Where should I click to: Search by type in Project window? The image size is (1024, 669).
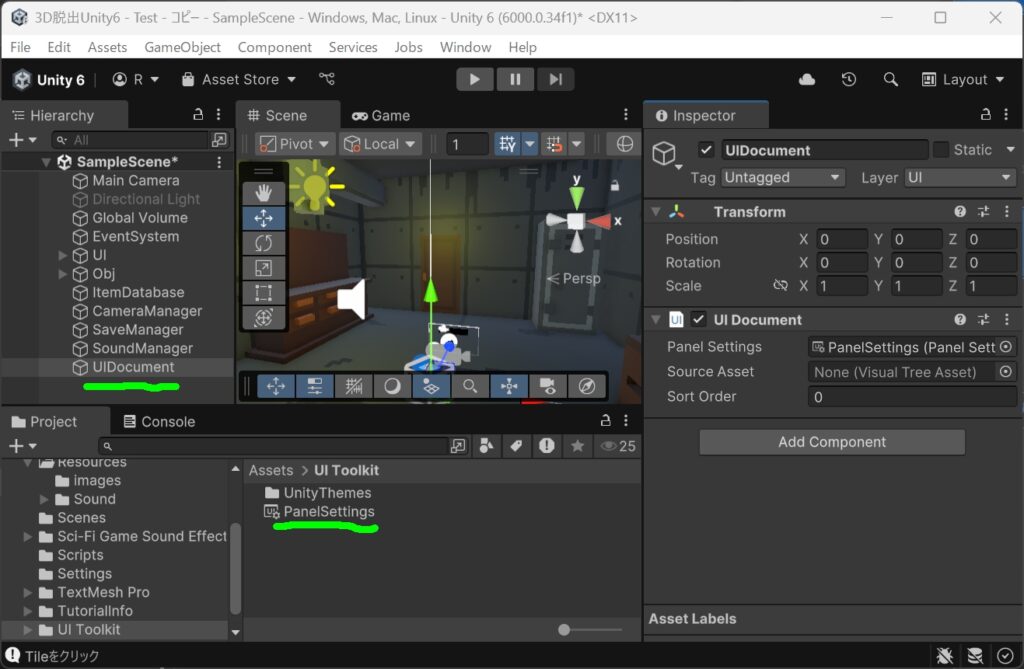point(487,446)
